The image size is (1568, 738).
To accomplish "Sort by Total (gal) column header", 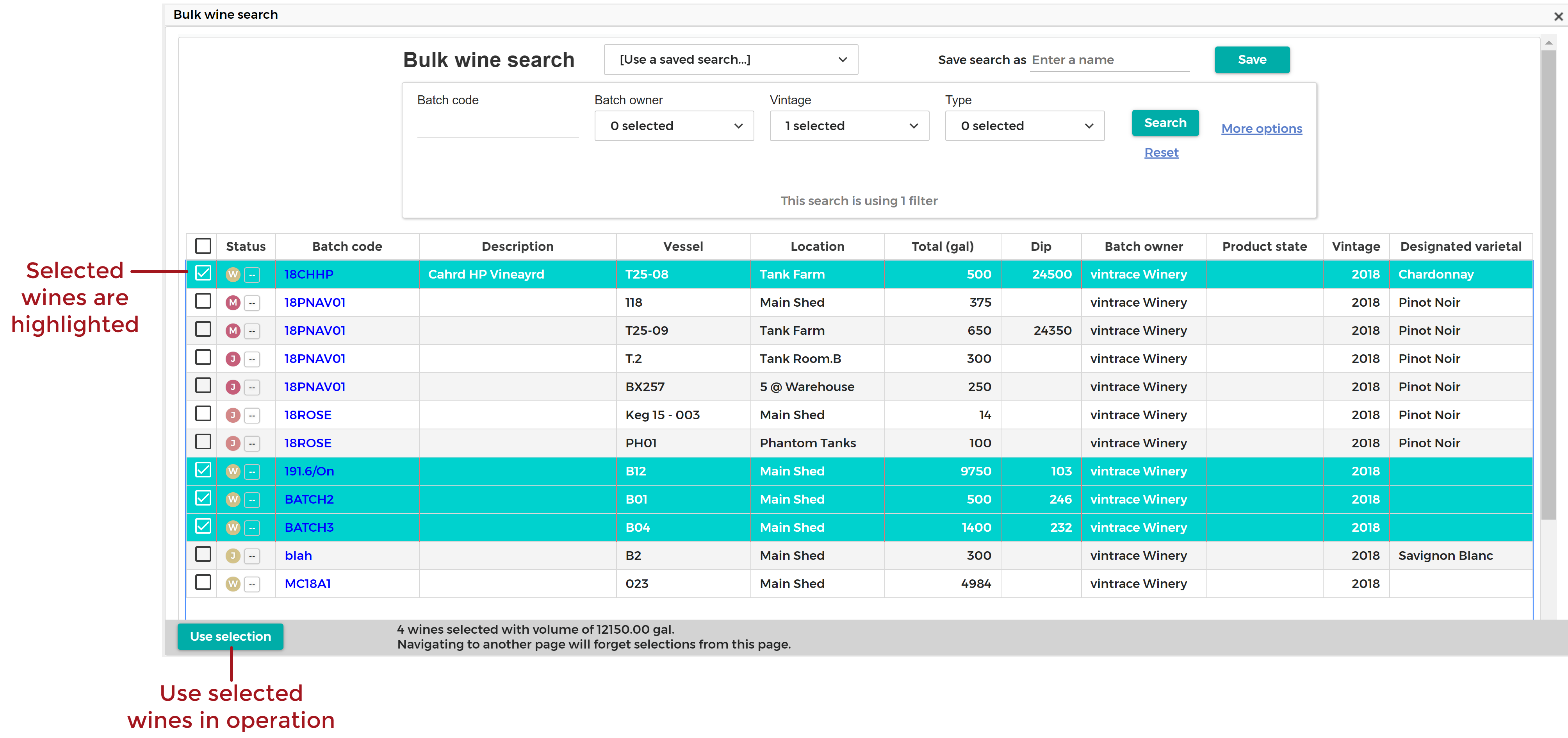I will click(x=942, y=247).
